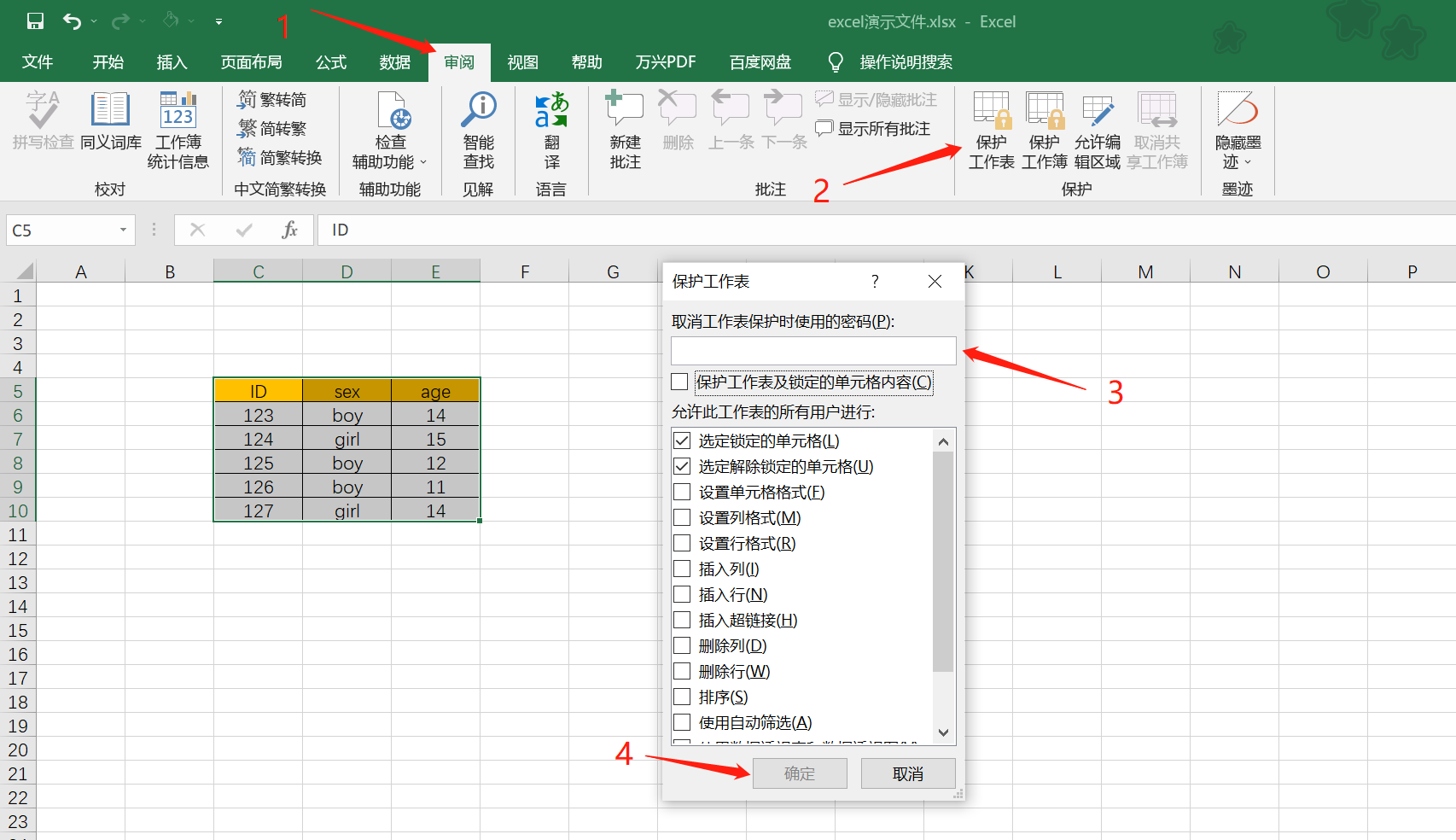Uncheck 选定锁定的单元格 option
This screenshot has height=840, width=1456.
pyautogui.click(x=681, y=440)
